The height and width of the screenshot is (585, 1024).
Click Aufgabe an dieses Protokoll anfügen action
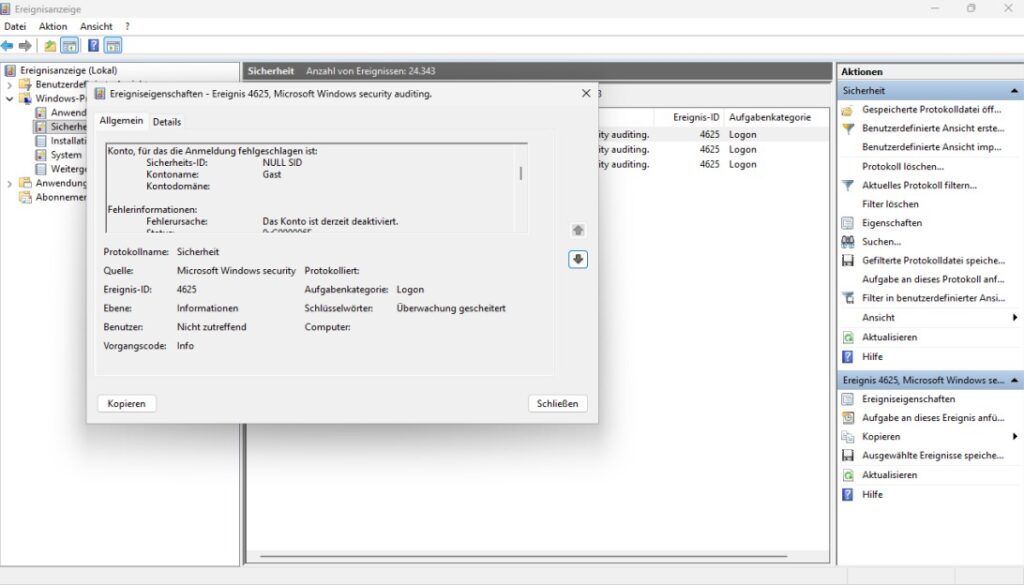point(933,279)
